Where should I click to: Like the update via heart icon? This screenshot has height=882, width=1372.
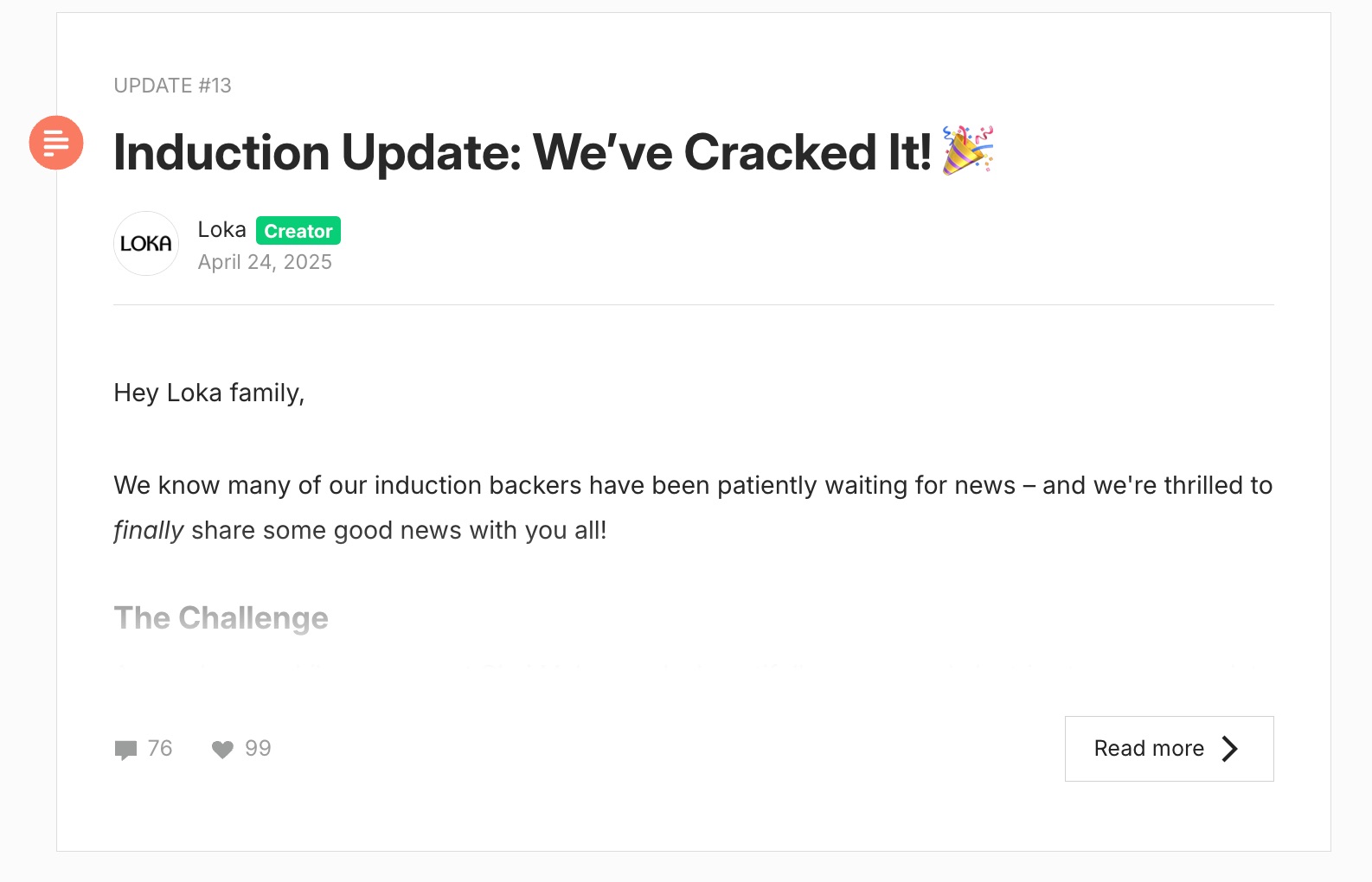tap(222, 750)
